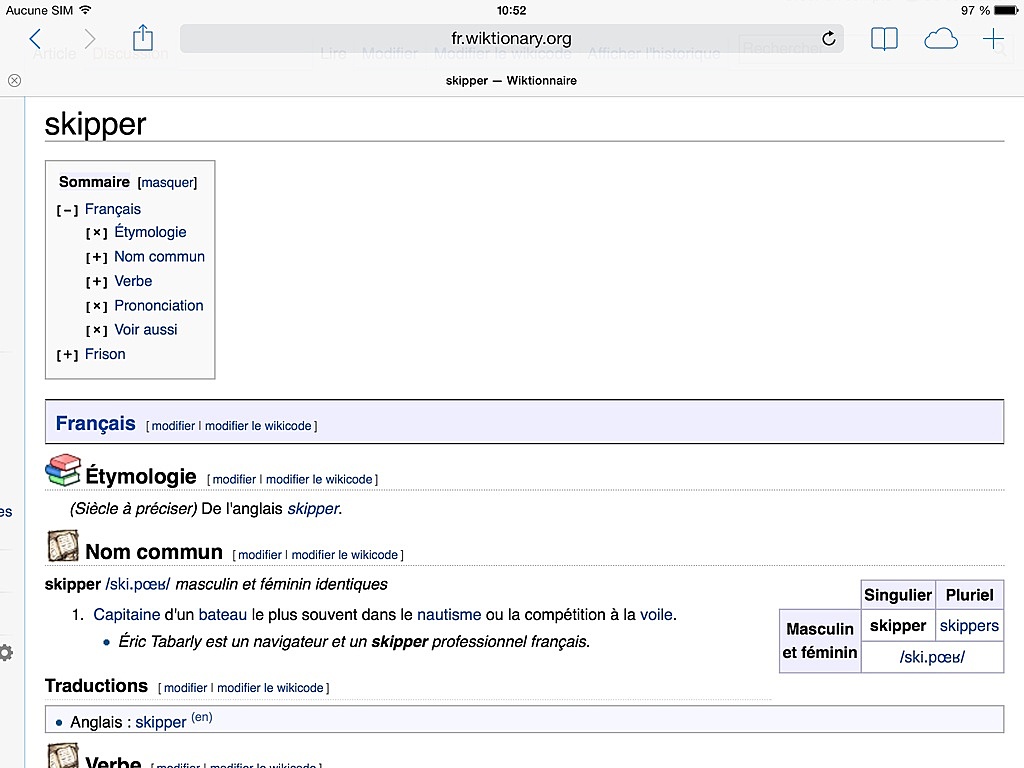The image size is (1024, 768).
Task: Click modifier le wikicode next to Nom commun
Action: point(345,554)
